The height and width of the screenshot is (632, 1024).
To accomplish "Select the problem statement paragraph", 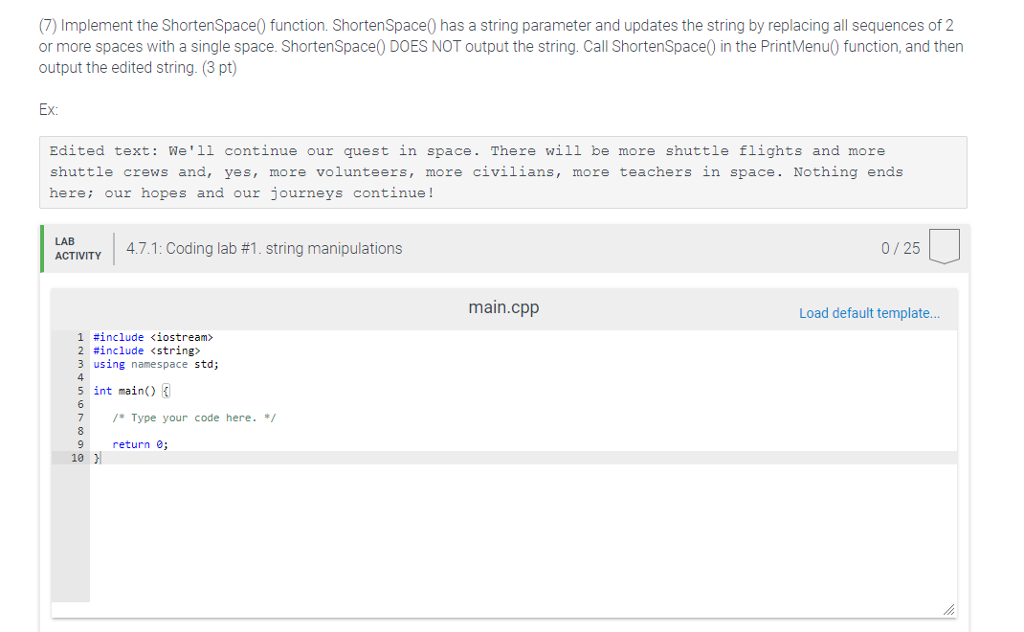I will pyautogui.click(x=500, y=46).
